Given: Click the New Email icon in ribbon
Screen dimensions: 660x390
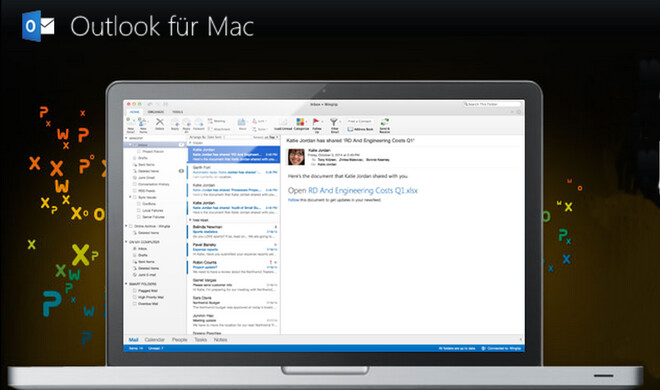Looking at the screenshot, I should [x=130, y=123].
